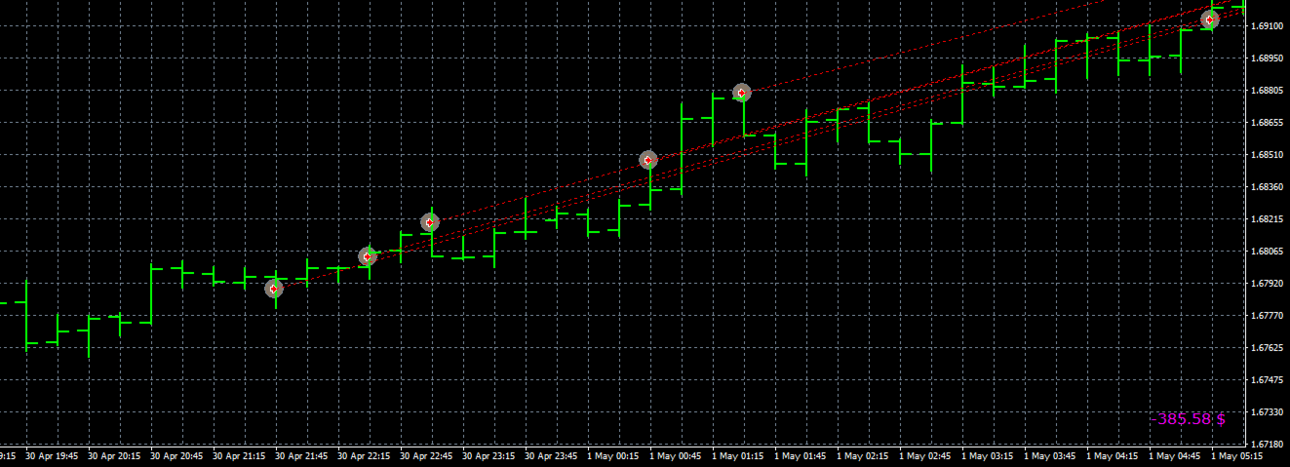The height and width of the screenshot is (467, 1290).
Task: Click the trade marker near the 1.68510 level
Action: pyautogui.click(x=648, y=159)
